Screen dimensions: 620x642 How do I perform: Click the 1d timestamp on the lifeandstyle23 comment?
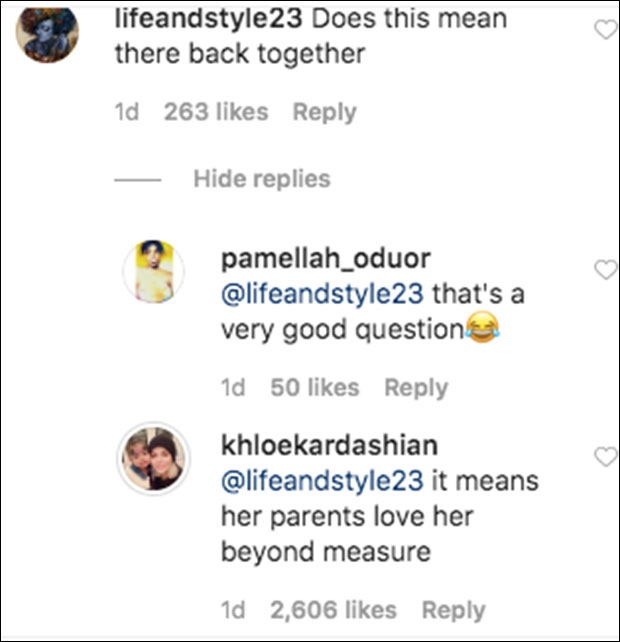coord(127,112)
